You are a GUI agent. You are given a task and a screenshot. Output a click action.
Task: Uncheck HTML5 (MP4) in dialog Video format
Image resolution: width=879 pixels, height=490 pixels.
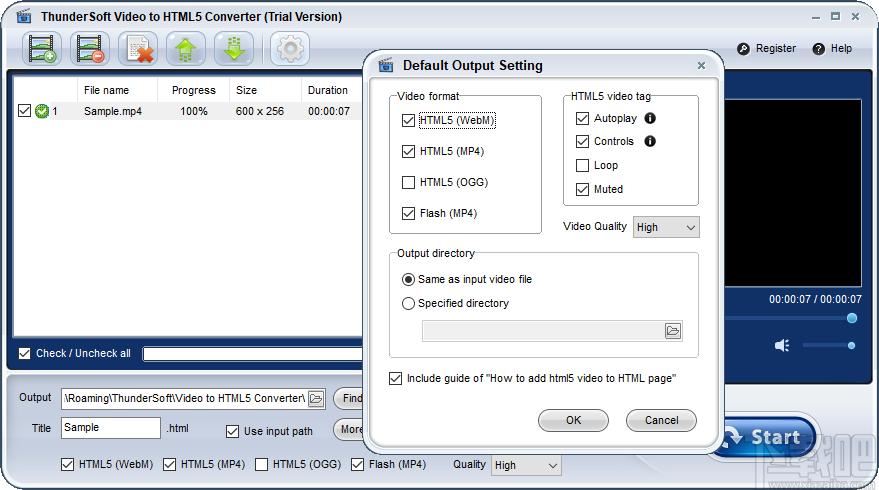(x=408, y=151)
